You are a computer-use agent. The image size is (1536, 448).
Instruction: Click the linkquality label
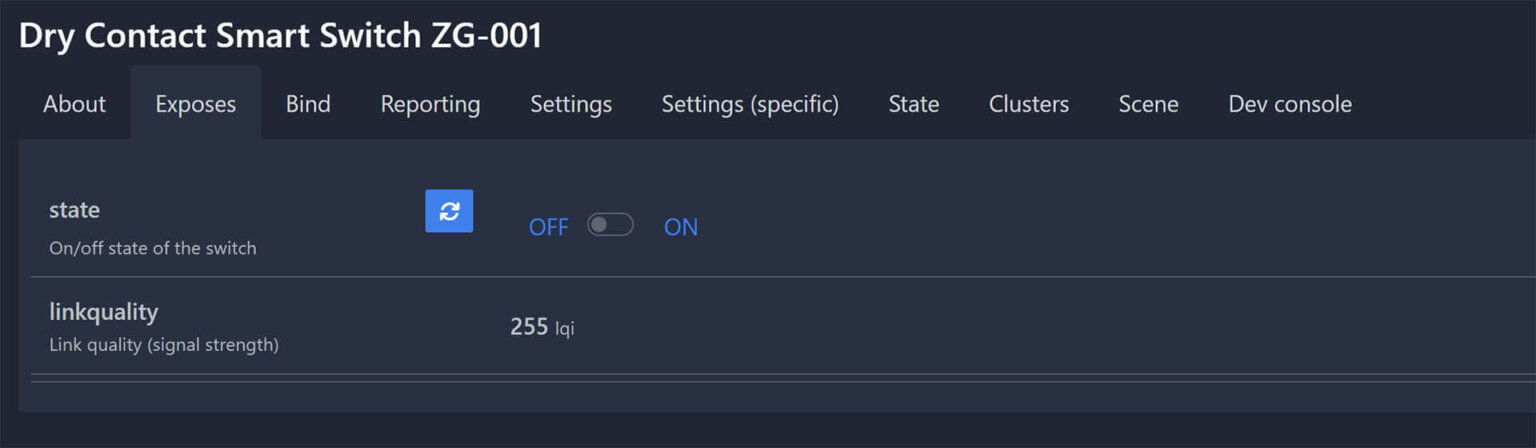tap(104, 312)
